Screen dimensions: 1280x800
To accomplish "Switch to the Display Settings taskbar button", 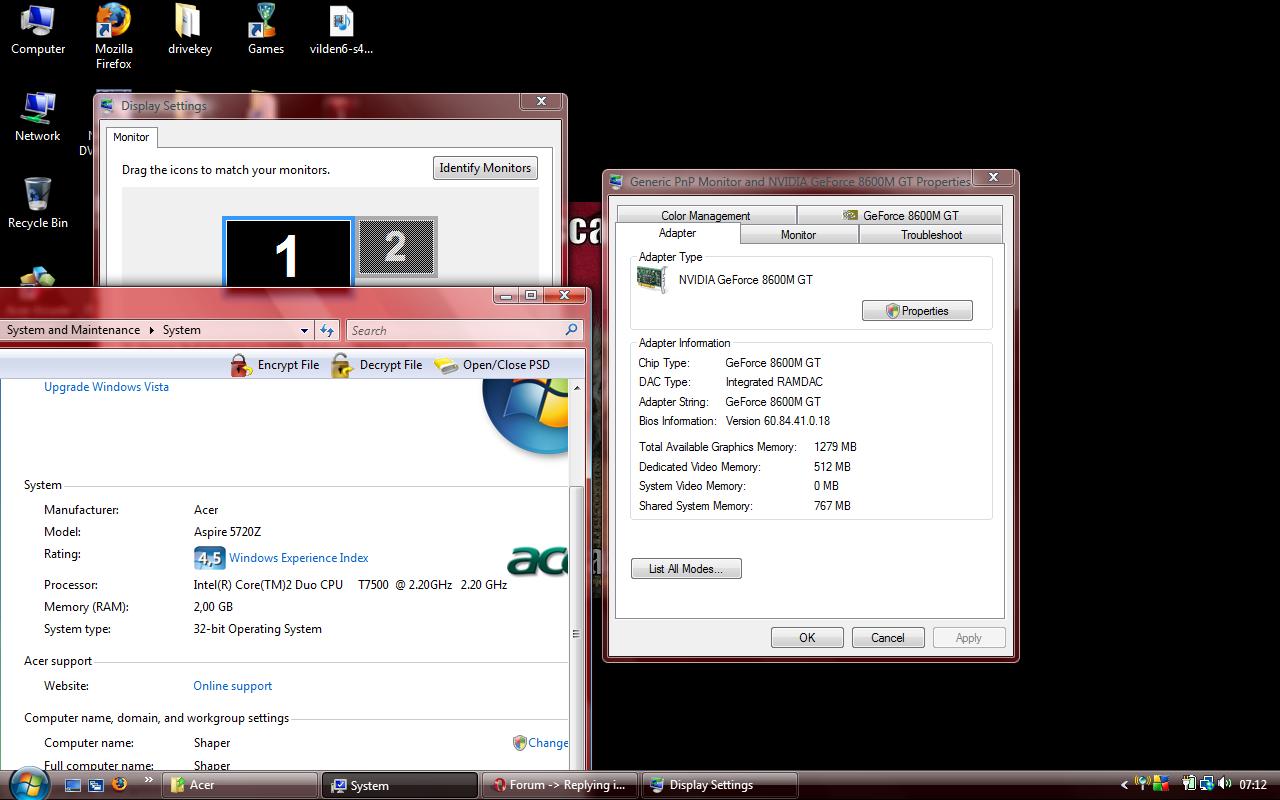I will pyautogui.click(x=720, y=785).
